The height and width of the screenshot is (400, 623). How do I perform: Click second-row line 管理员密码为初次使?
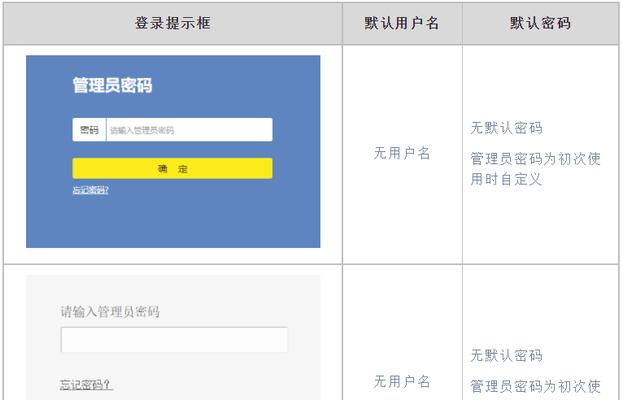pyautogui.click(x=536, y=386)
